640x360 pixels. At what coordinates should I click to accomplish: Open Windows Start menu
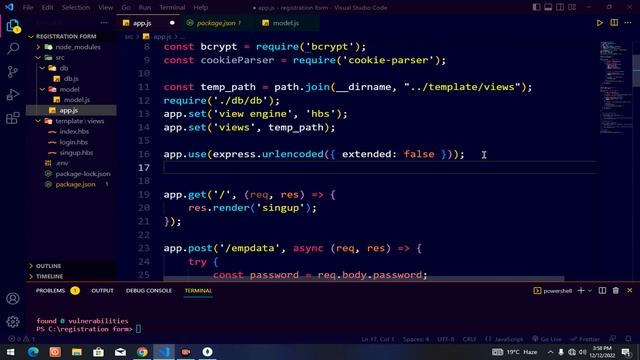point(11,352)
